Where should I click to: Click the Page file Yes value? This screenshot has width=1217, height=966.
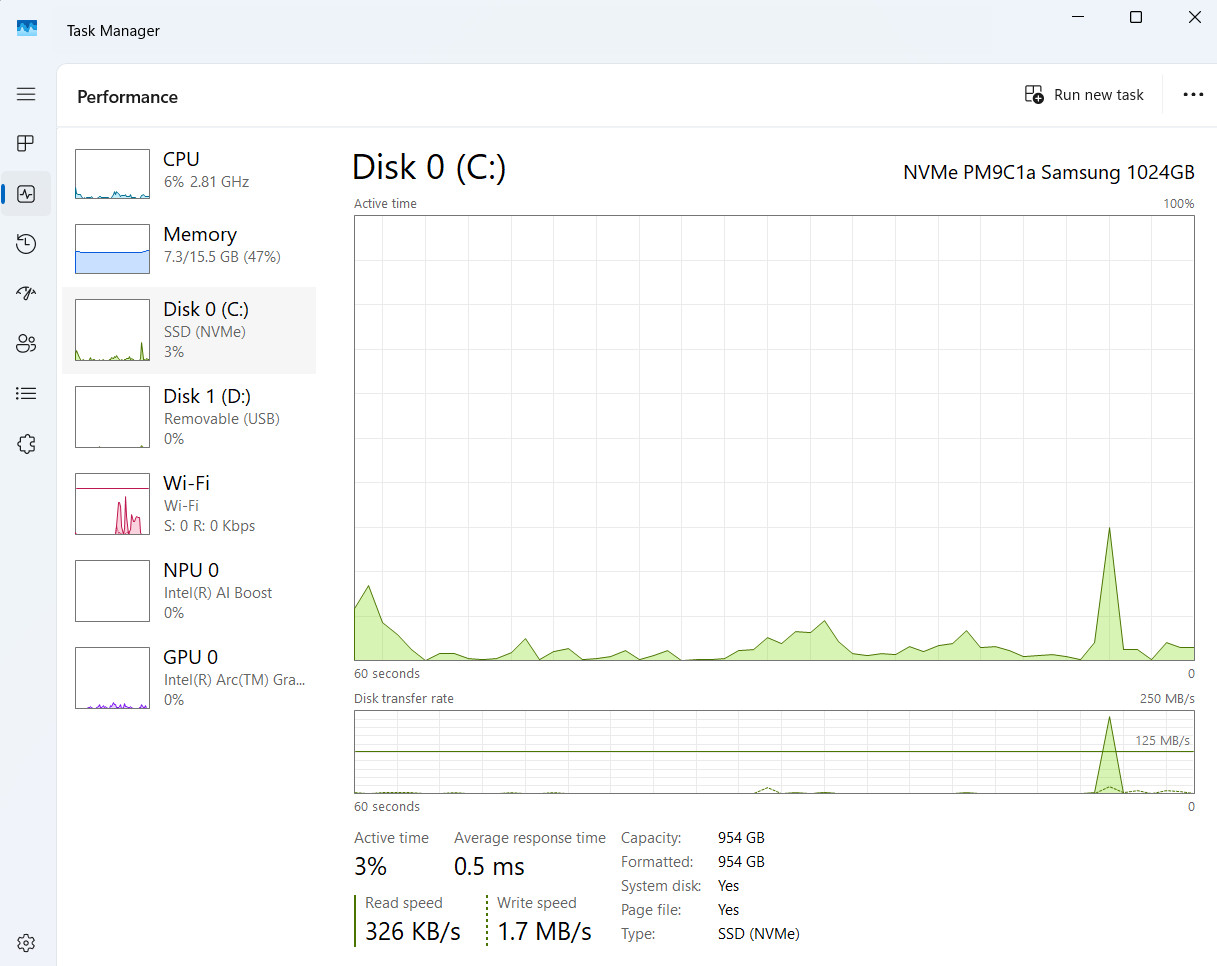(x=729, y=910)
